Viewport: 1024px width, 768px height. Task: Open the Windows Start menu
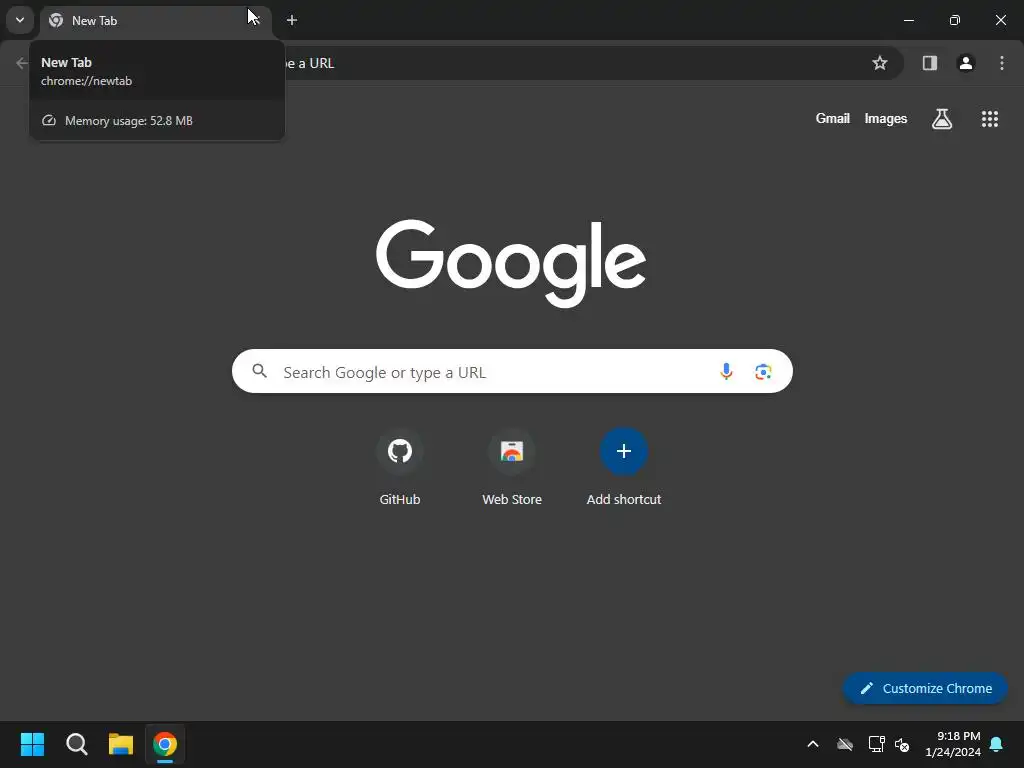click(32, 744)
